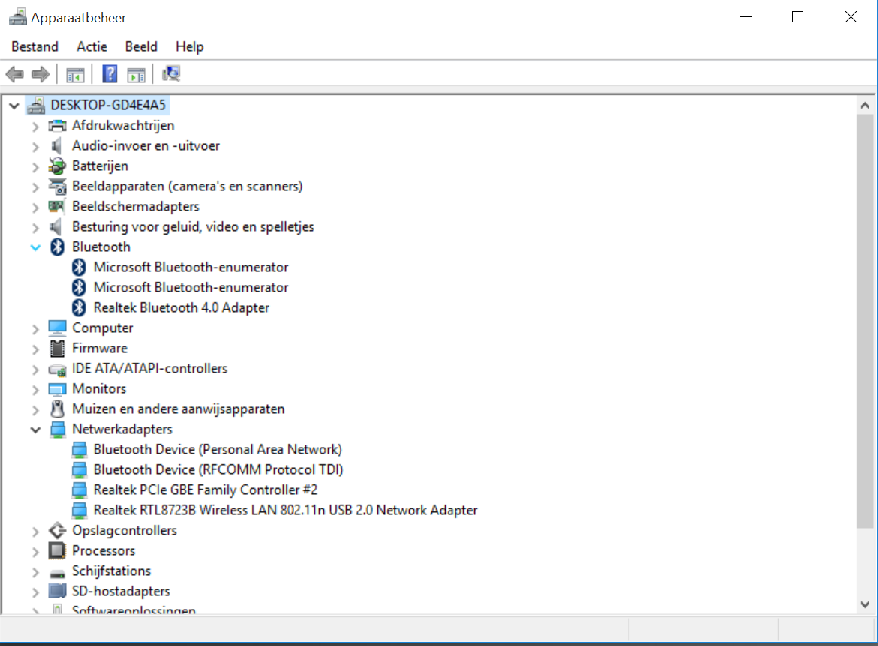Expand the Processors category
This screenshot has width=878, height=646.
36,551
